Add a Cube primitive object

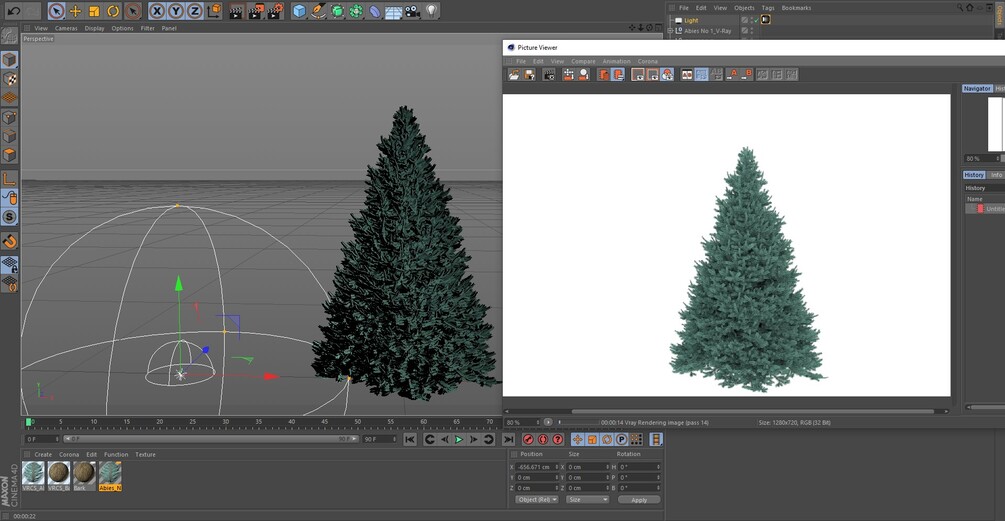(x=299, y=11)
